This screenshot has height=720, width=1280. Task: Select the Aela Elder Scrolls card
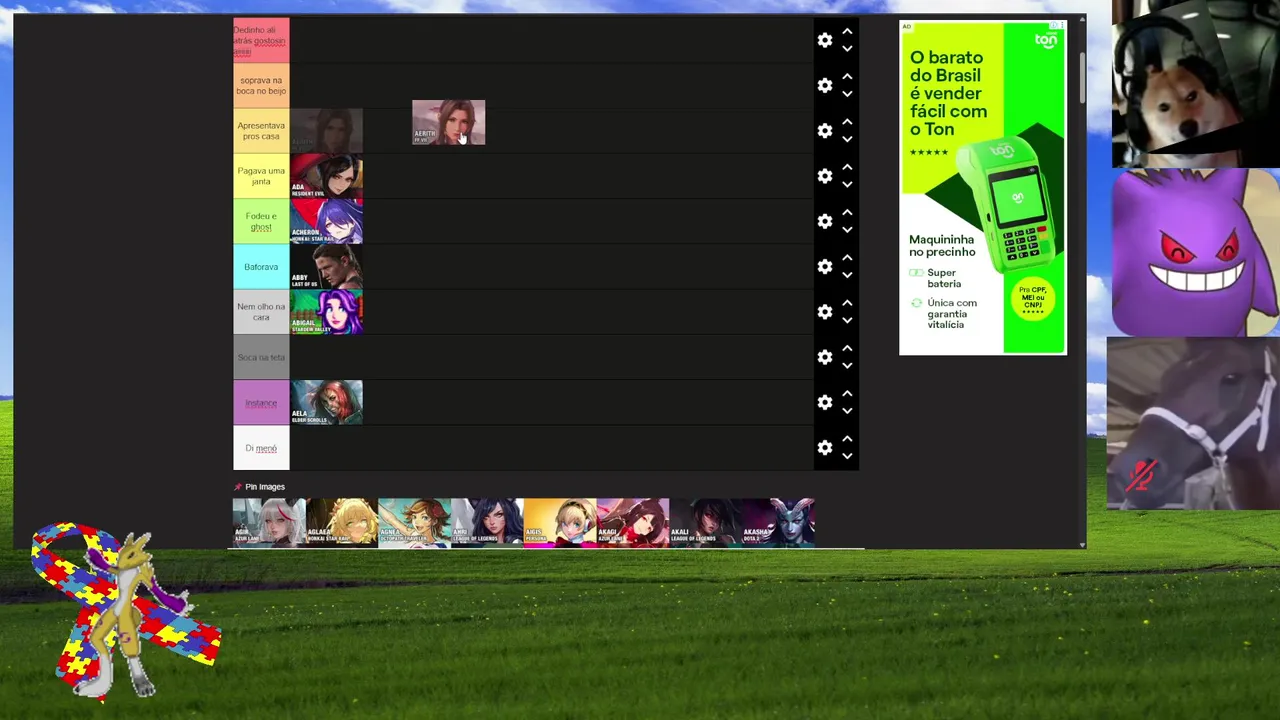point(327,402)
